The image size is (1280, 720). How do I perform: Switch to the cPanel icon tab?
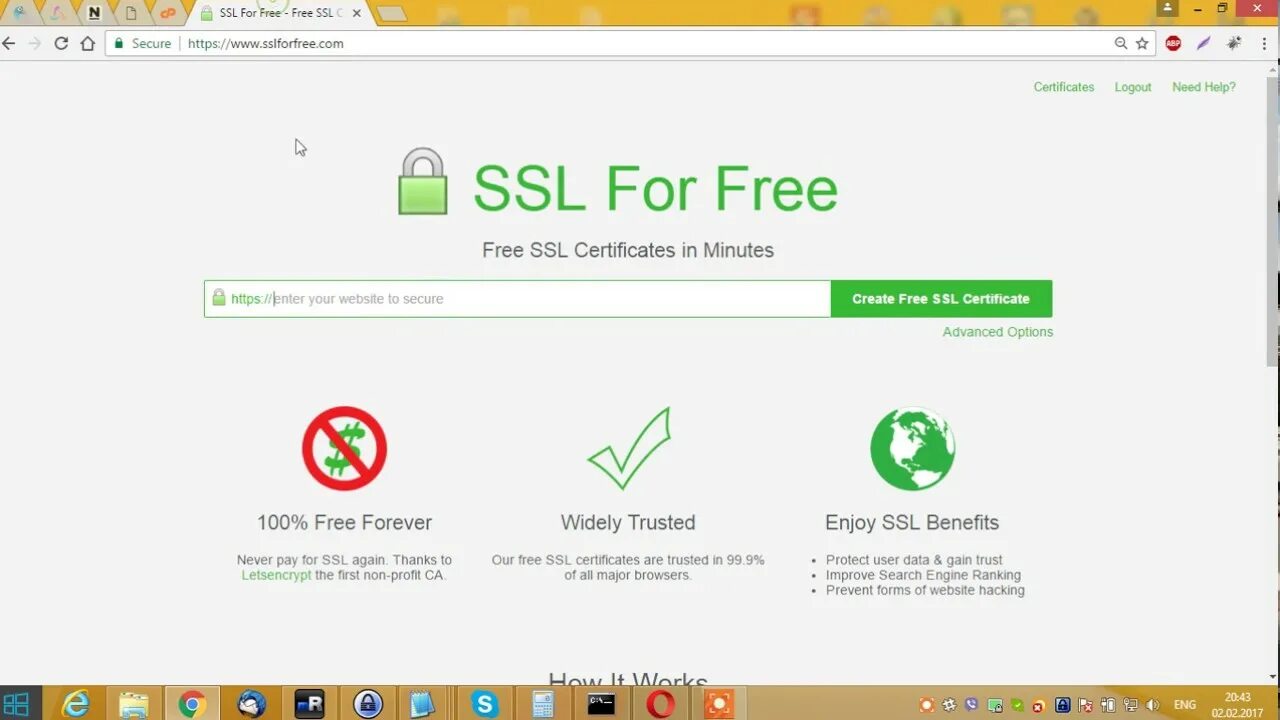point(168,13)
